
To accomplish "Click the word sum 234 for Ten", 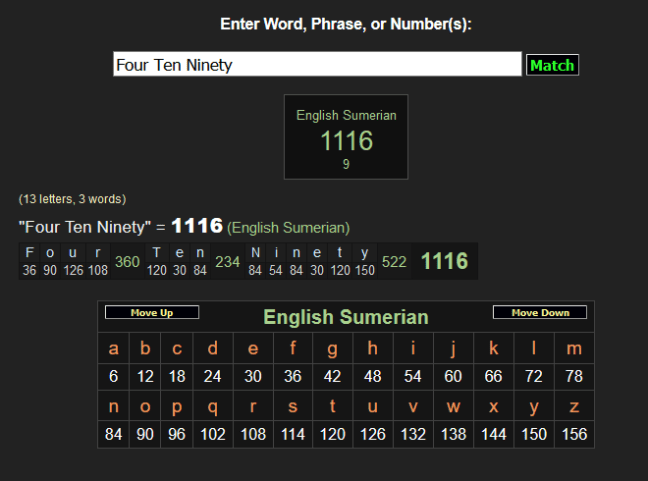I will tap(227, 262).
